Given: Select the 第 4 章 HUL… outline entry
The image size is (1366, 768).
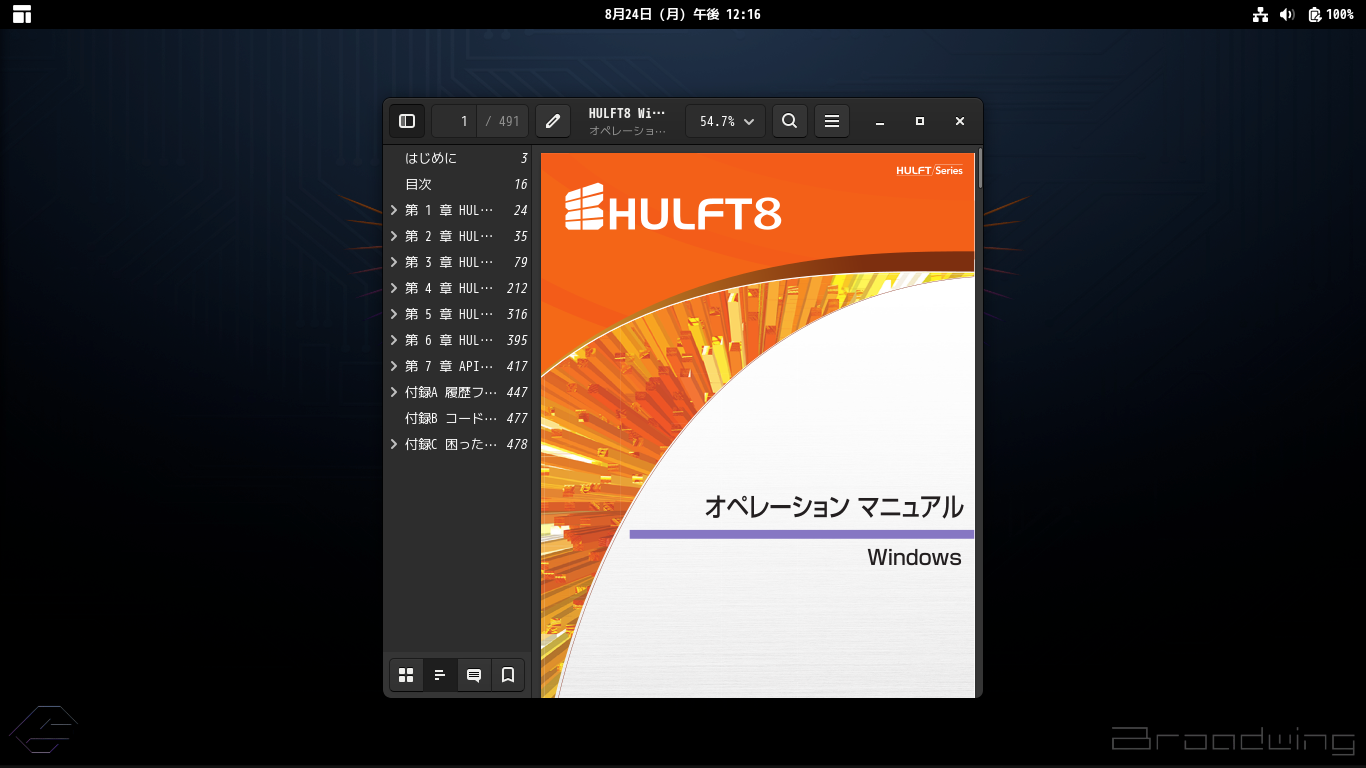Looking at the screenshot, I should [x=458, y=288].
